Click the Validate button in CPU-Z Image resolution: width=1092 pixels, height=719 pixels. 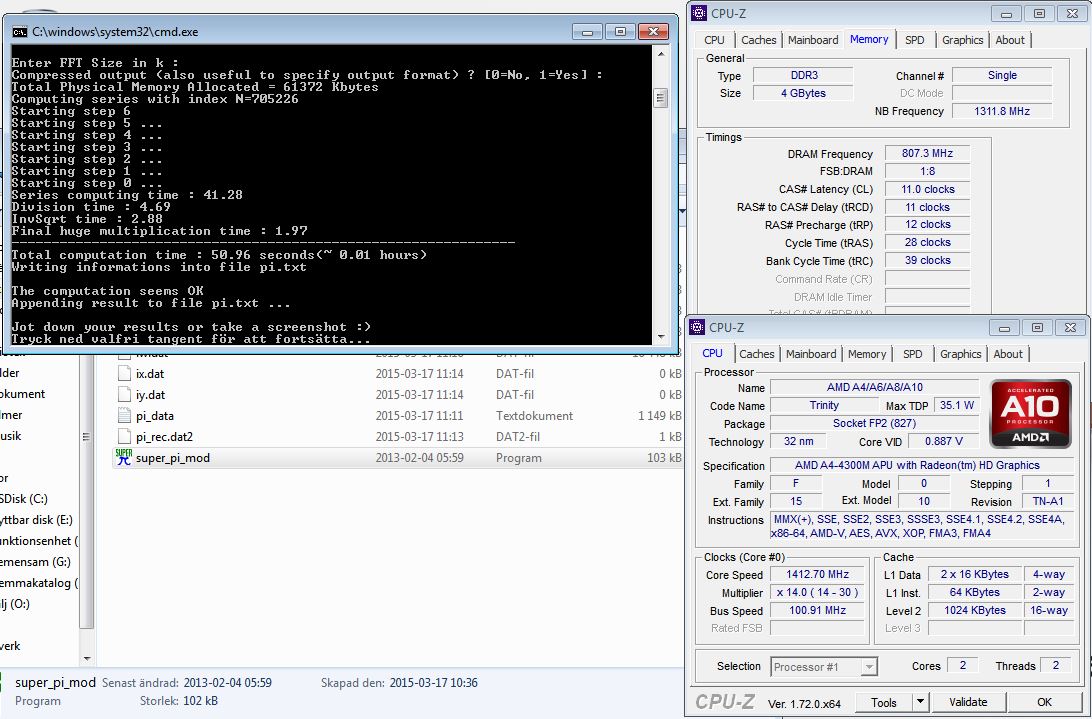point(968,702)
